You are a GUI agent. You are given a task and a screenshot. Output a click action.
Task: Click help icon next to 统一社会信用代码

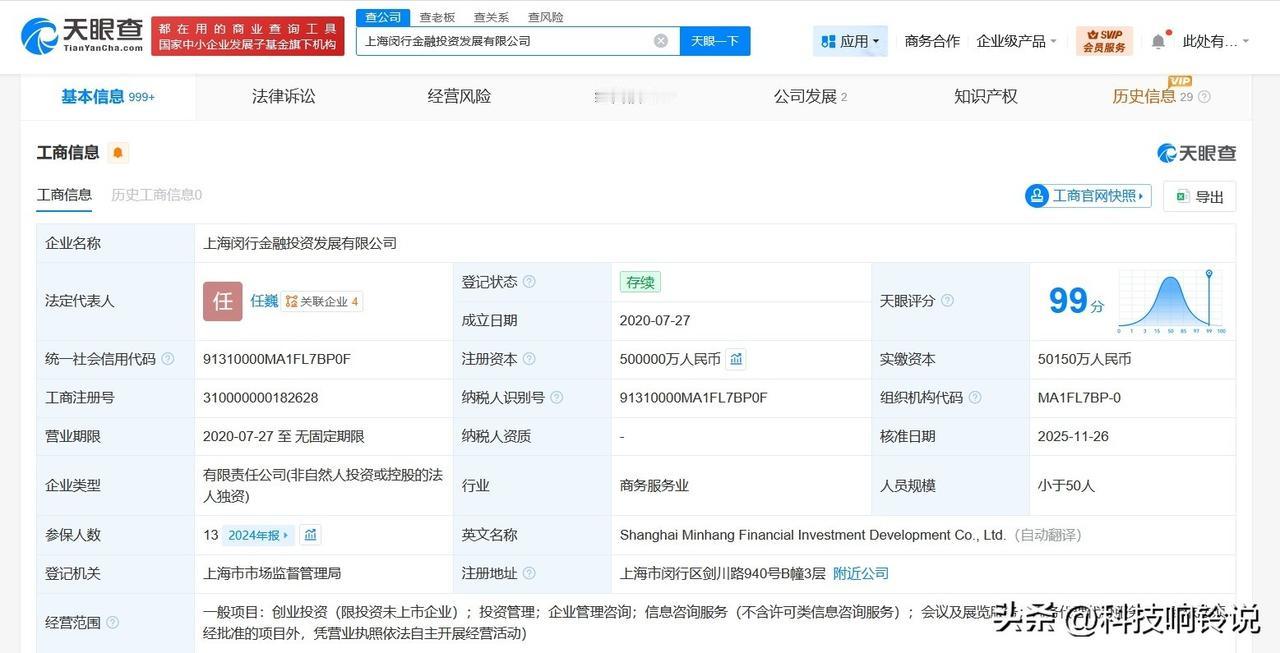pos(168,359)
